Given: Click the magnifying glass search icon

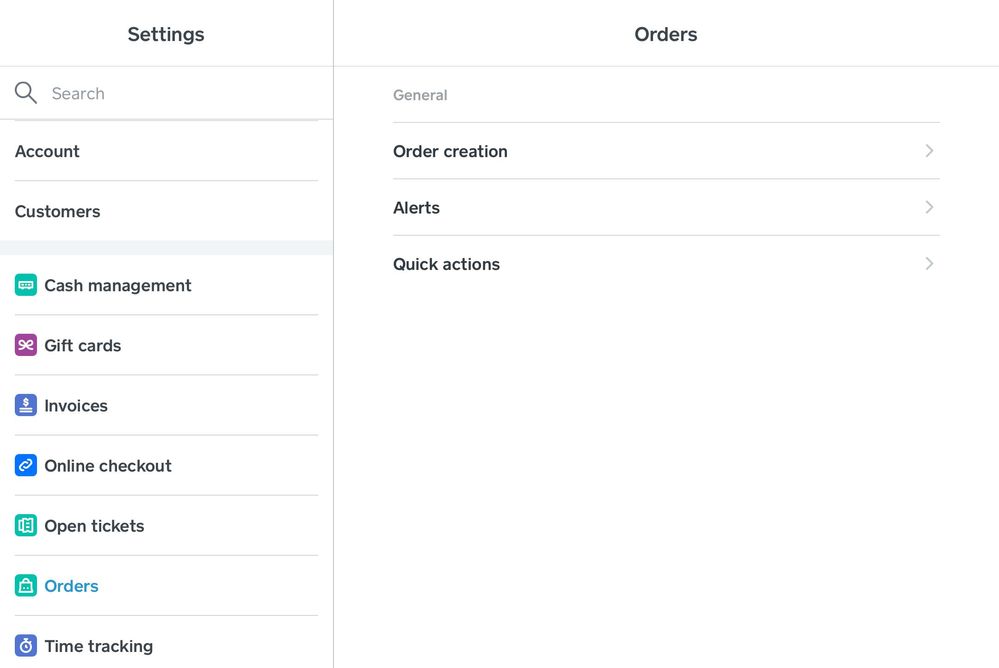Looking at the screenshot, I should pos(26,93).
